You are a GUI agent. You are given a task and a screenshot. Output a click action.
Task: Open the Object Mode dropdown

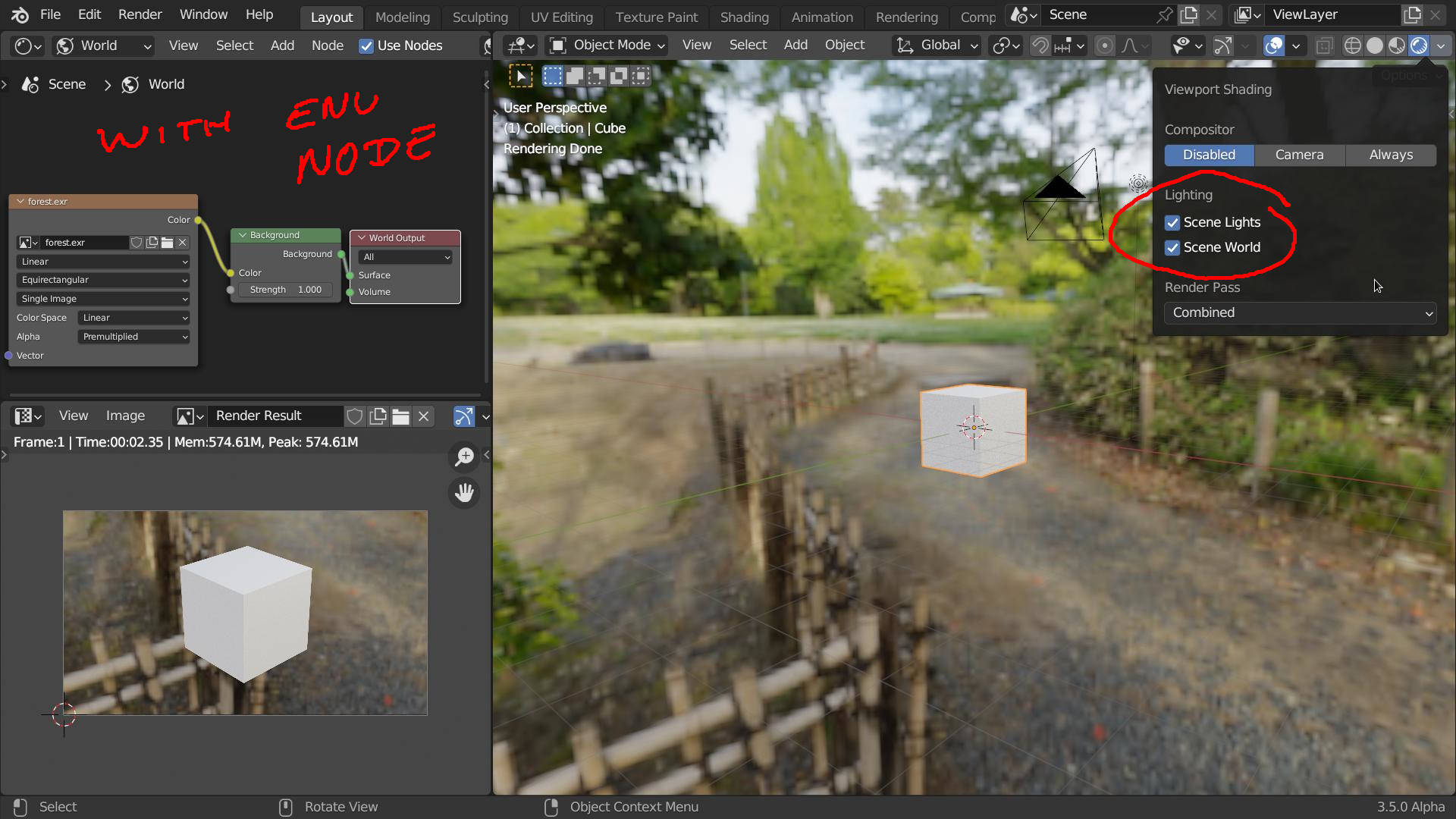pyautogui.click(x=606, y=45)
